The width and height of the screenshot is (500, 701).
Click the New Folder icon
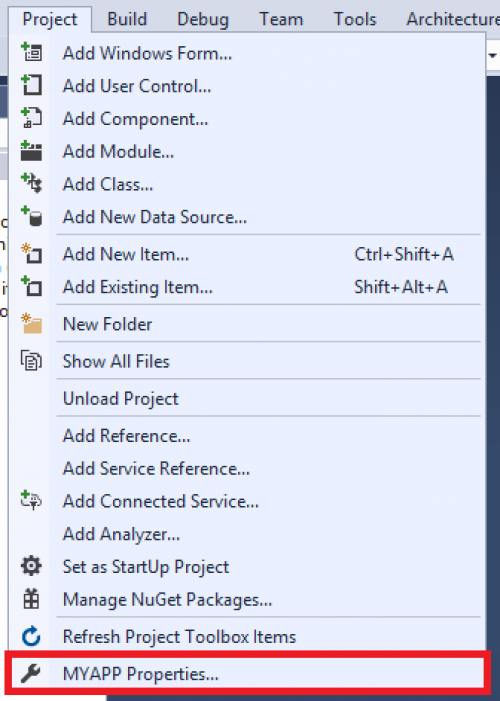pos(31,323)
